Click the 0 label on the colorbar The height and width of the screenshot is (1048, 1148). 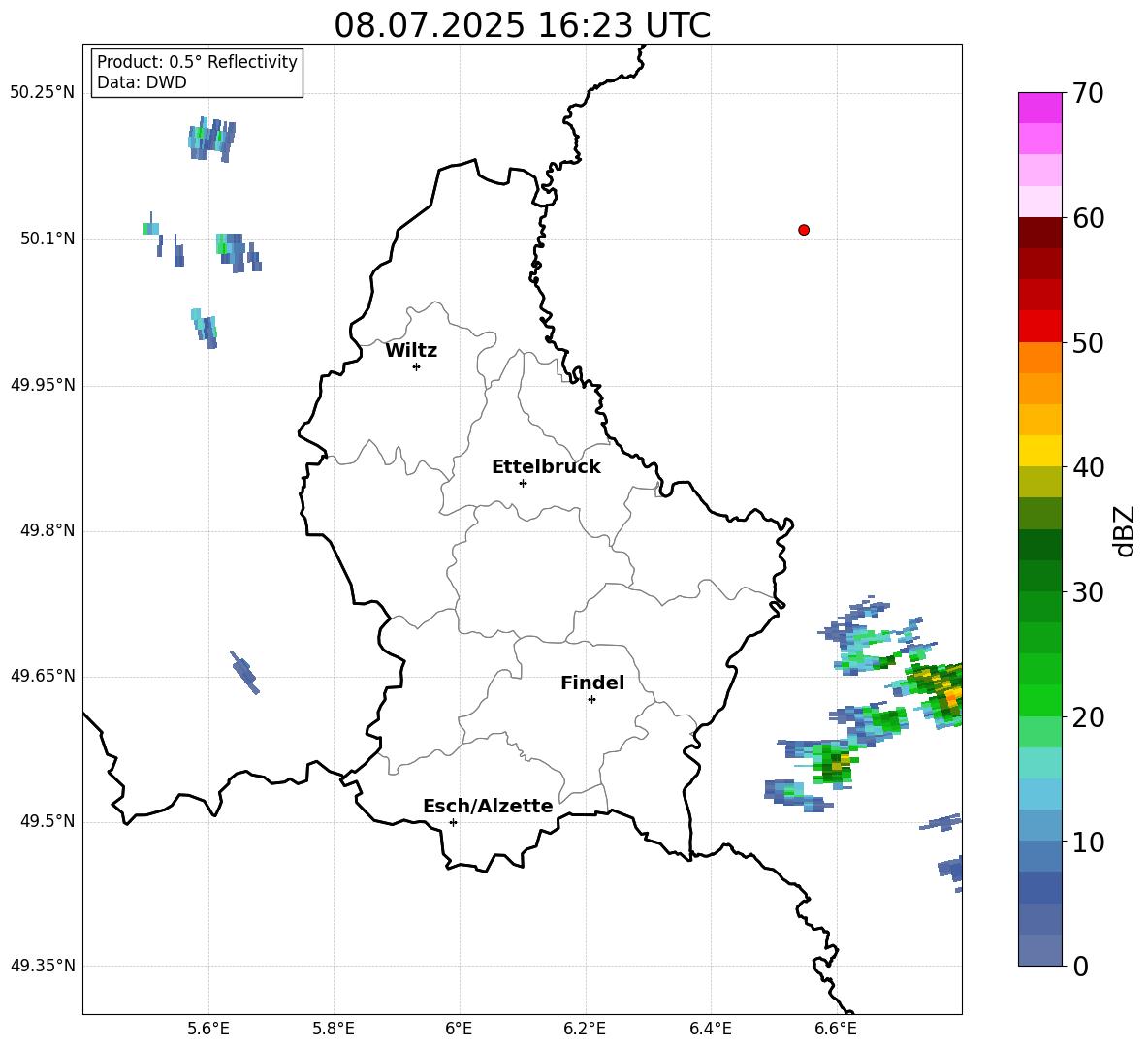coord(1080,966)
